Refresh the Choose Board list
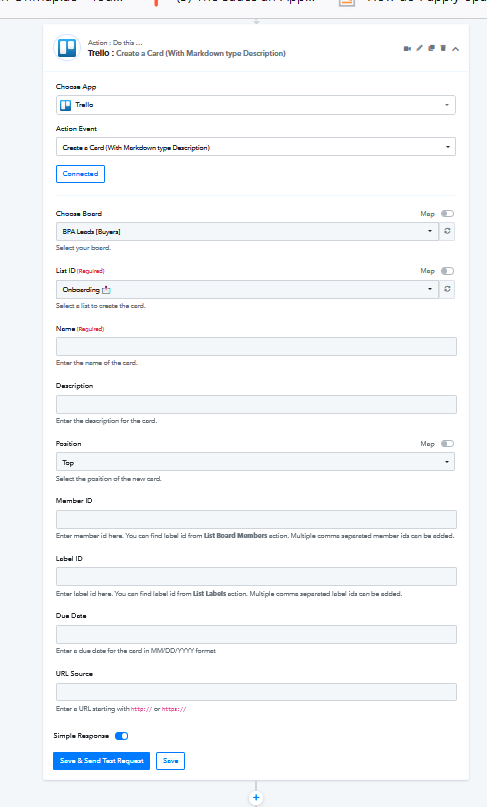 (447, 232)
